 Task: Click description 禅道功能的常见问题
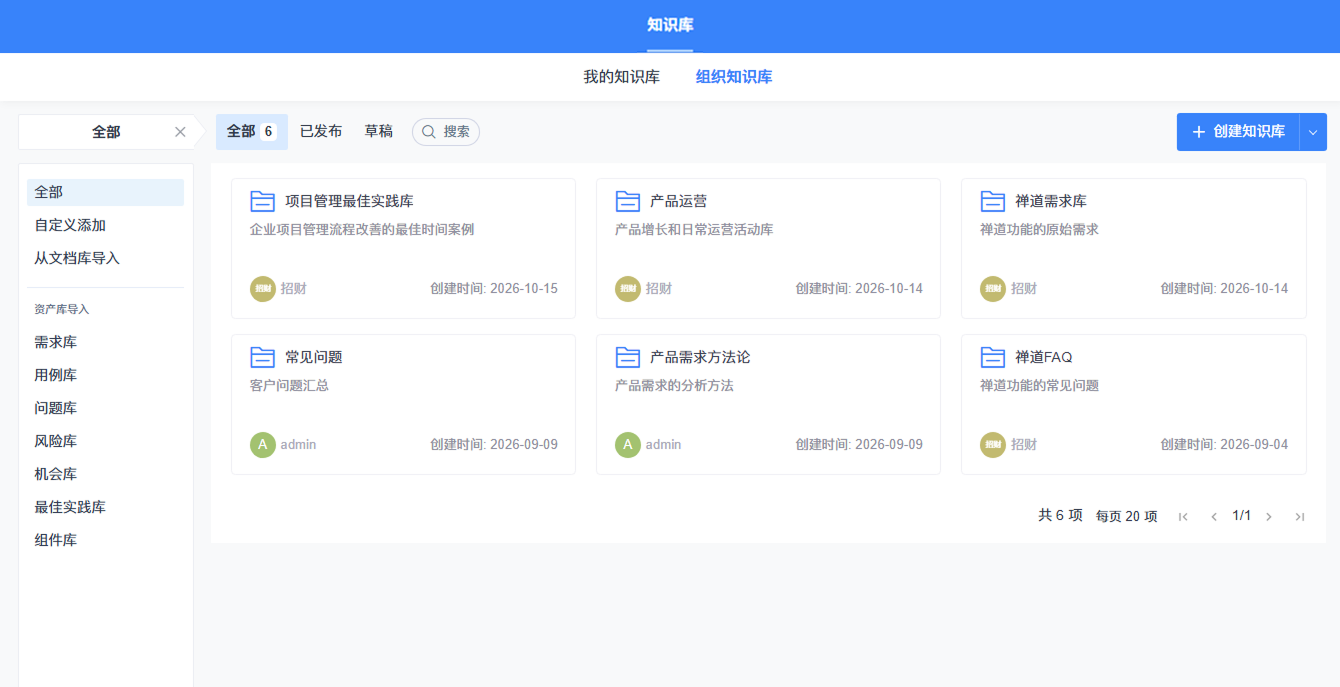tap(1039, 385)
